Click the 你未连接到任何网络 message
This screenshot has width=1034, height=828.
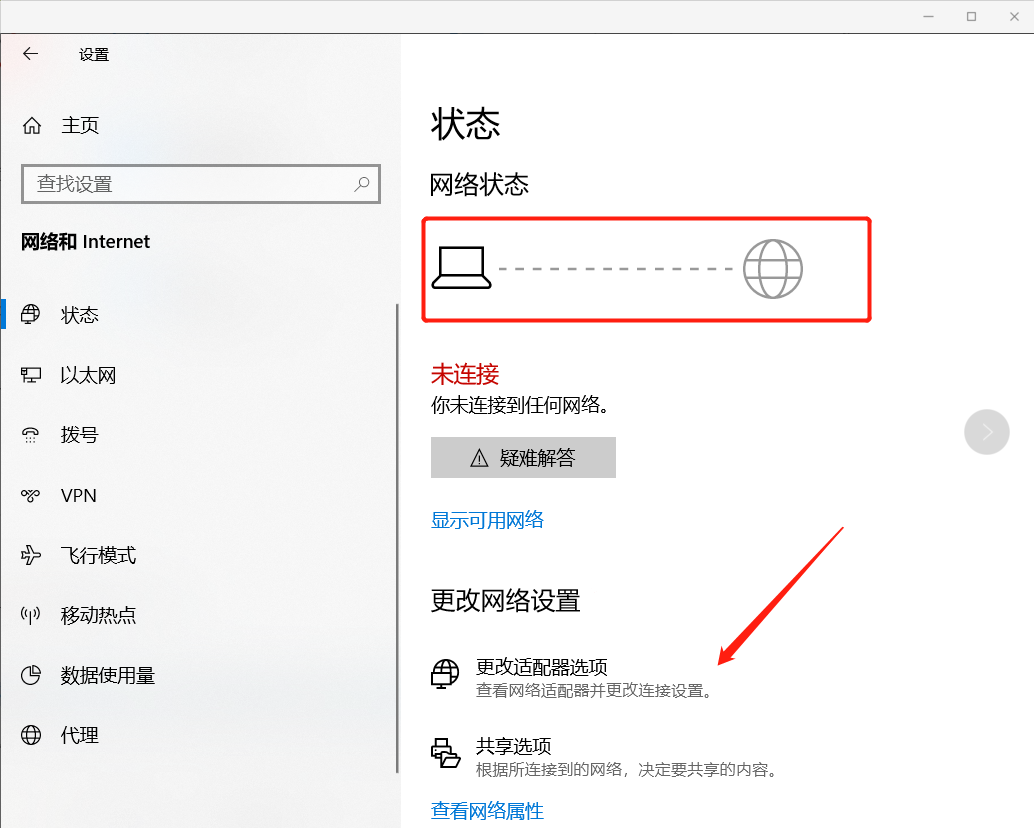click(x=520, y=405)
